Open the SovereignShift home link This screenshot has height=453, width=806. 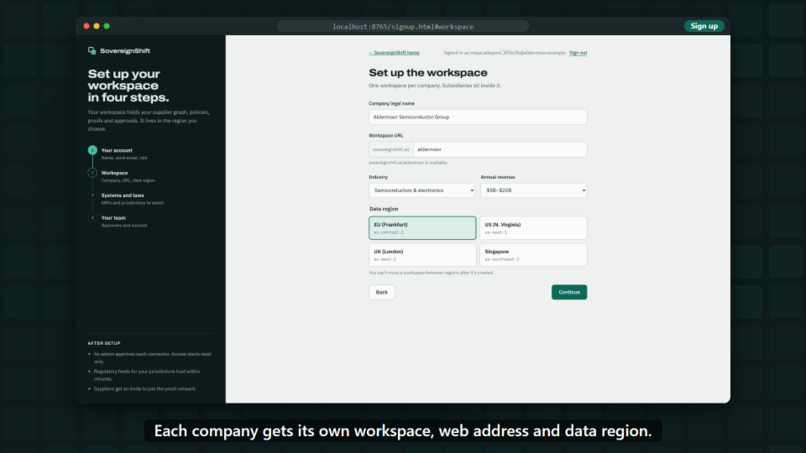tap(394, 53)
